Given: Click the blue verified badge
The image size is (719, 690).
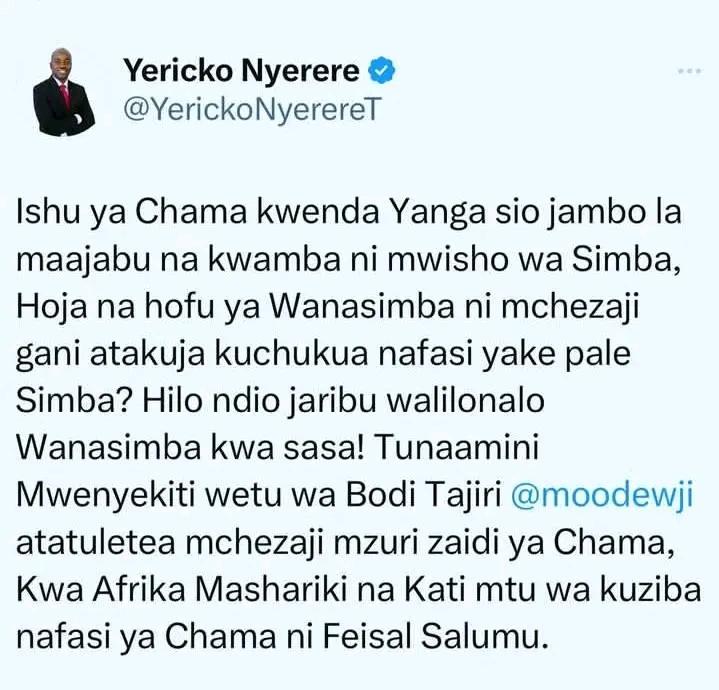Looking at the screenshot, I should pyautogui.click(x=382, y=71).
